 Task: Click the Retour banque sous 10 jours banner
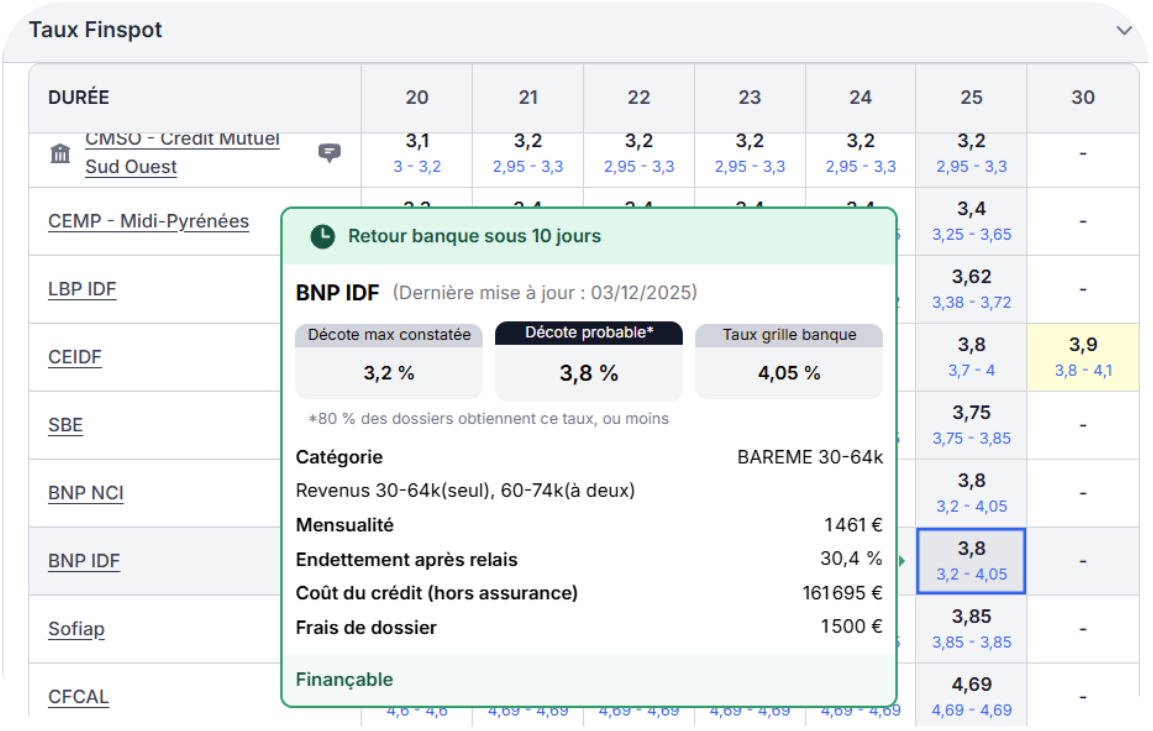tap(588, 237)
